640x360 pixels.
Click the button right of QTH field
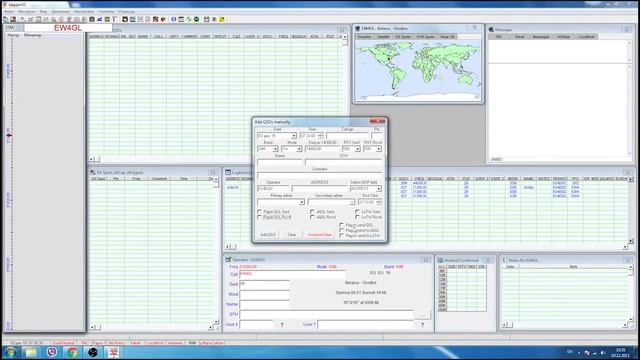[422, 315]
